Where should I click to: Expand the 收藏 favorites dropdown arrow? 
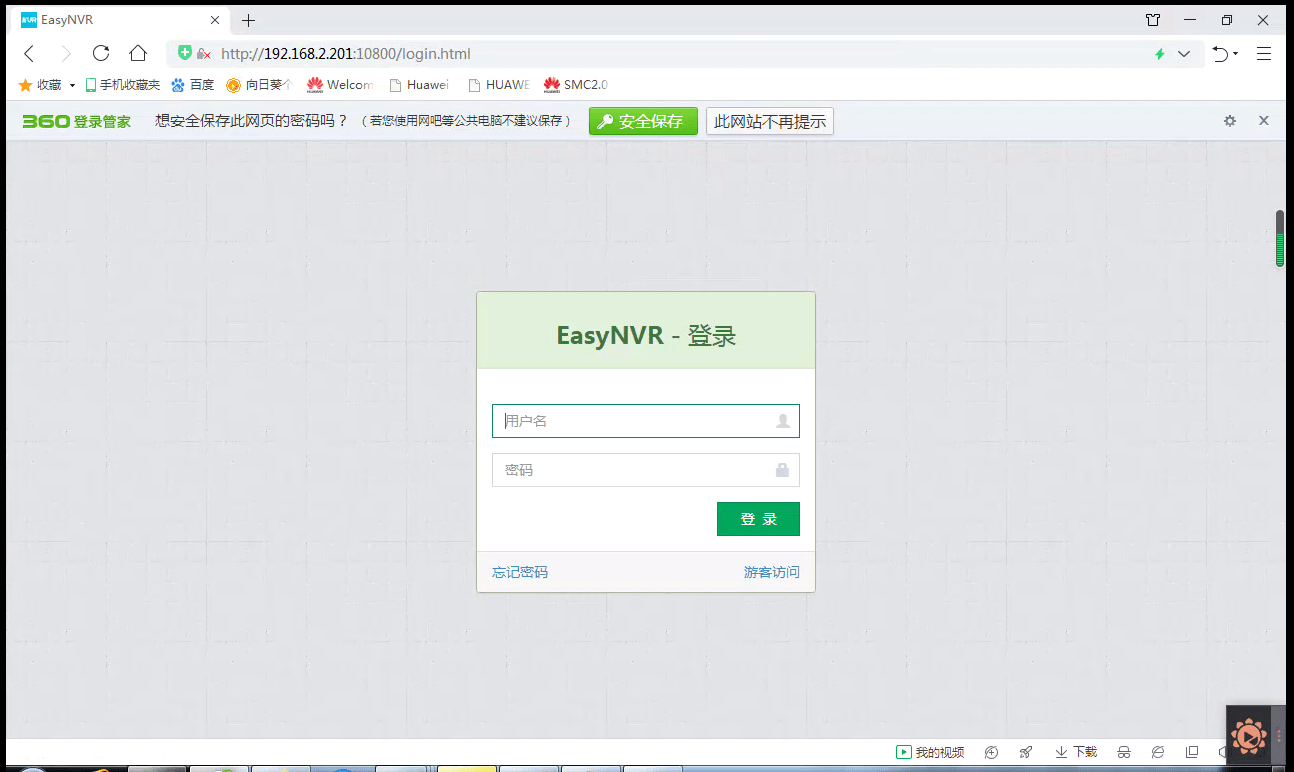[x=72, y=86]
